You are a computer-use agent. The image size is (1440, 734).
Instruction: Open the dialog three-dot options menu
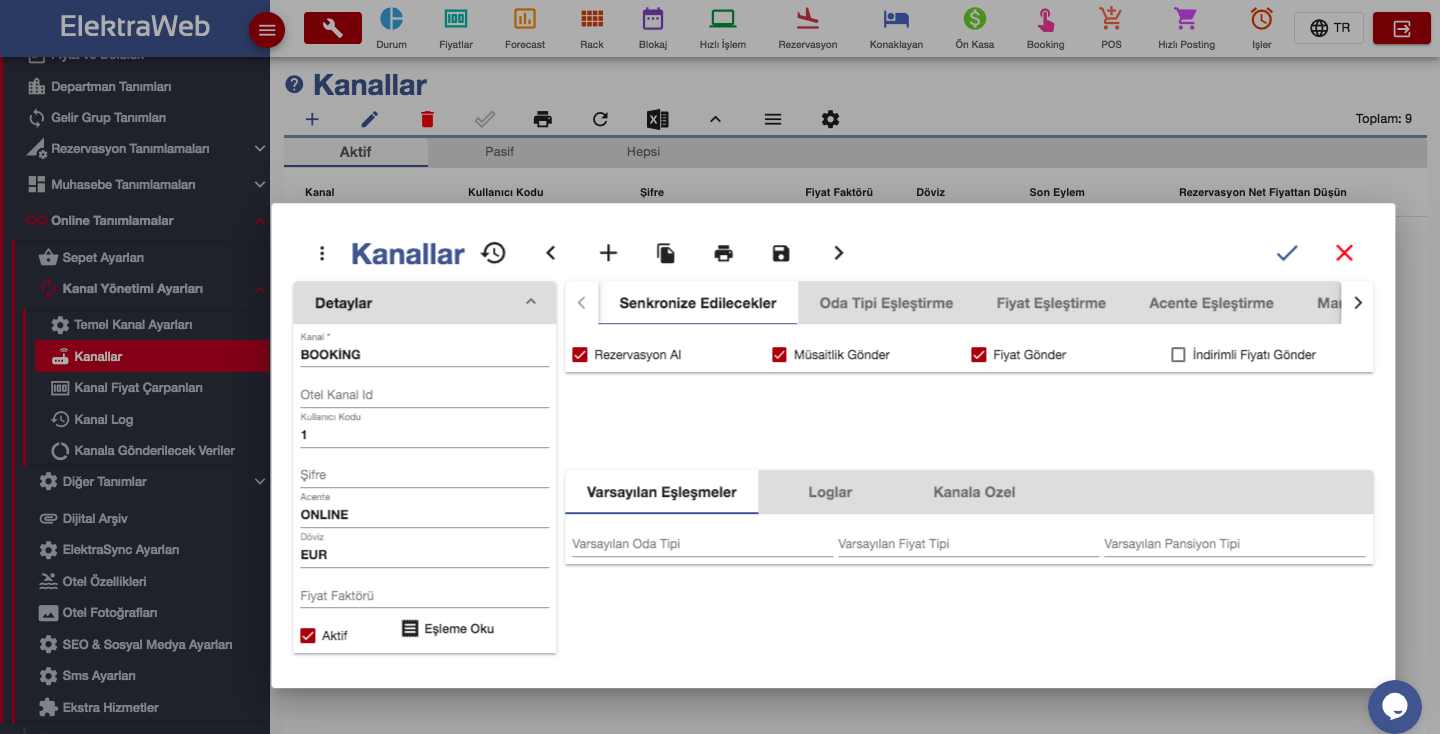tap(322, 253)
